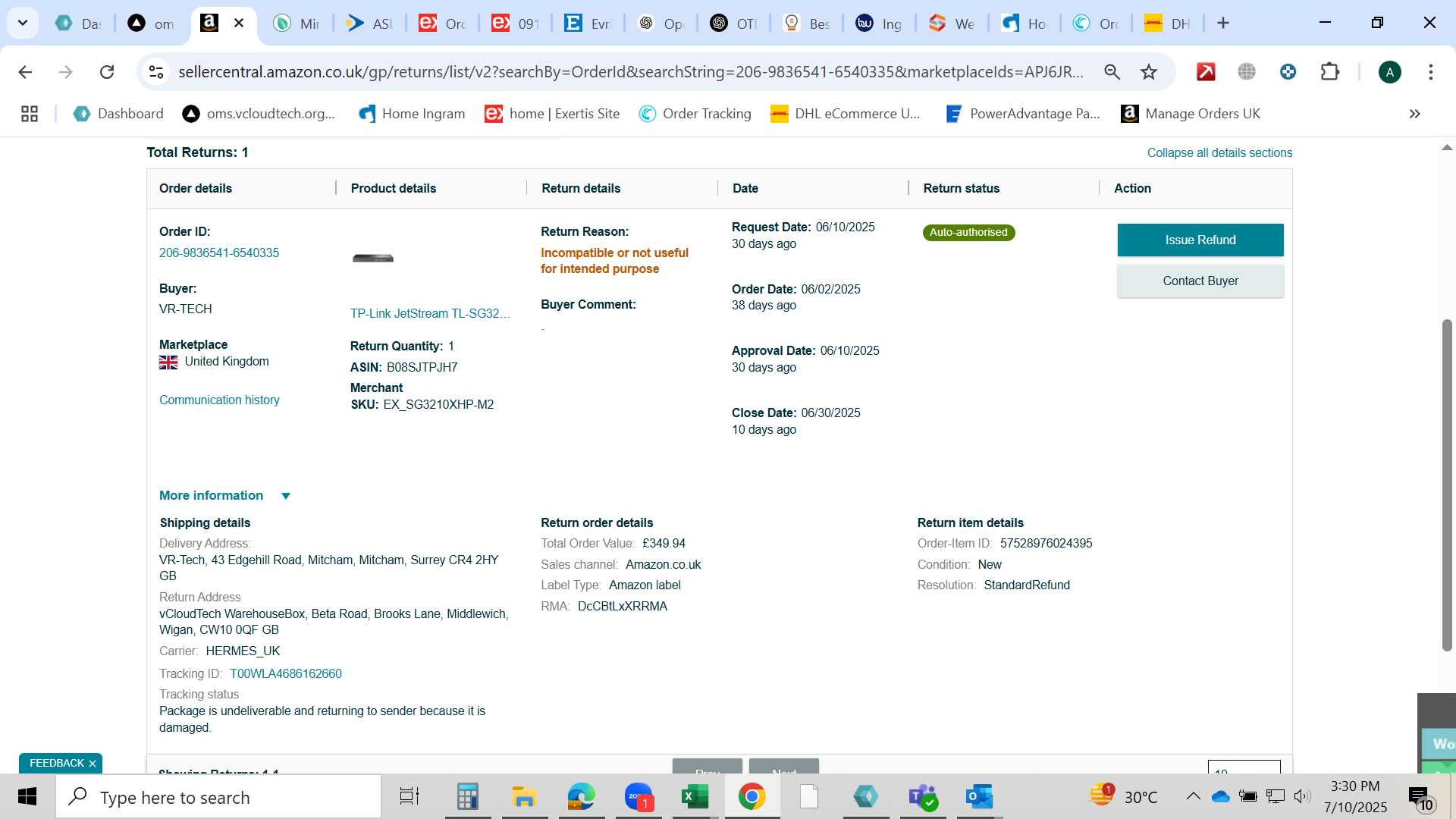Open the oms.vcloudtech.org bookmark

tap(259, 114)
